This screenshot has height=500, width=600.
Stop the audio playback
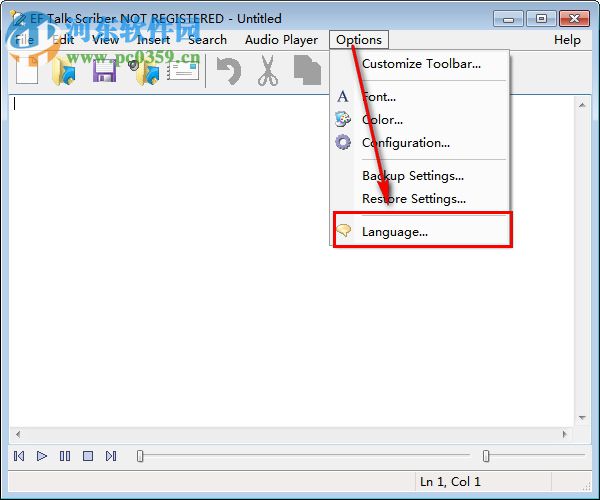pyautogui.click(x=88, y=456)
